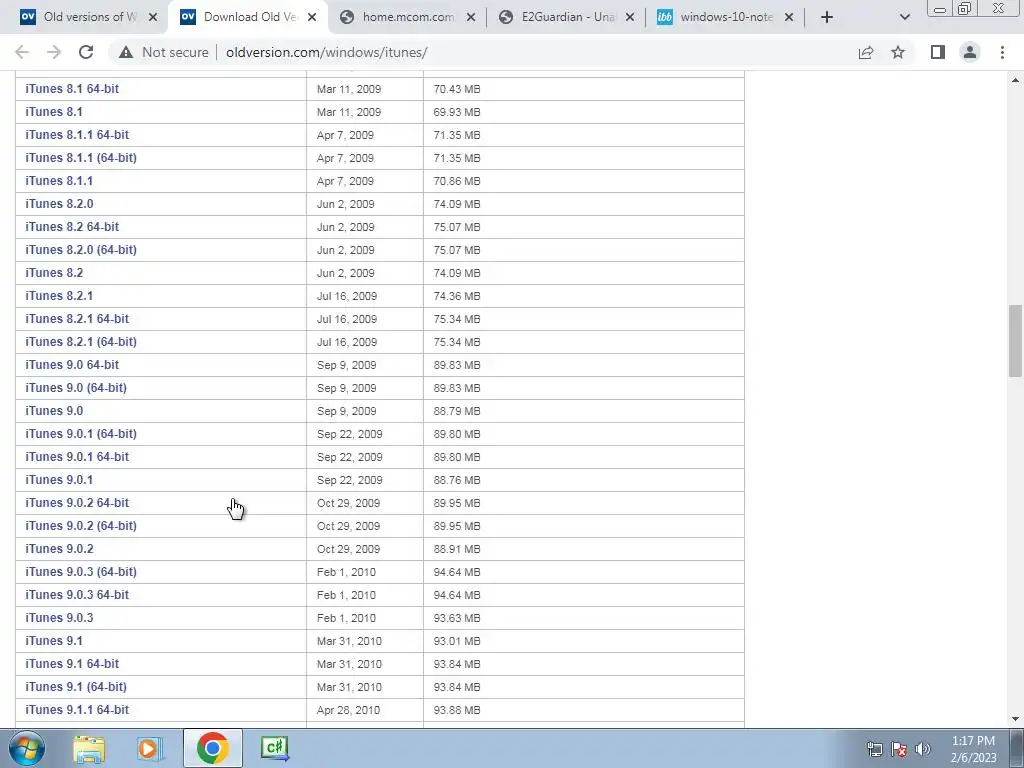This screenshot has width=1024, height=768.
Task: Open the iTunes 8.2 64-bit link
Action: pos(72,227)
